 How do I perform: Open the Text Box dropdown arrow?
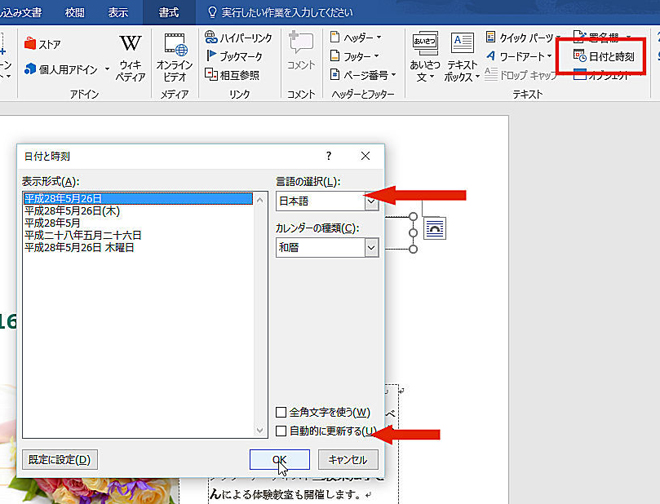coord(477,77)
